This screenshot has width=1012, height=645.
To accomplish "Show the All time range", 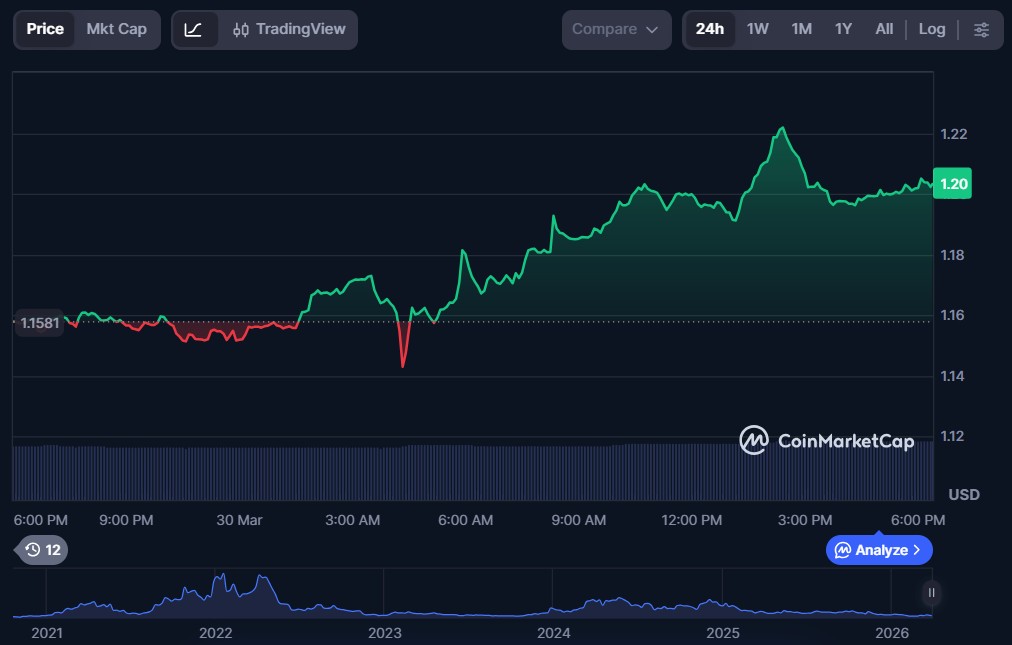I will (884, 29).
